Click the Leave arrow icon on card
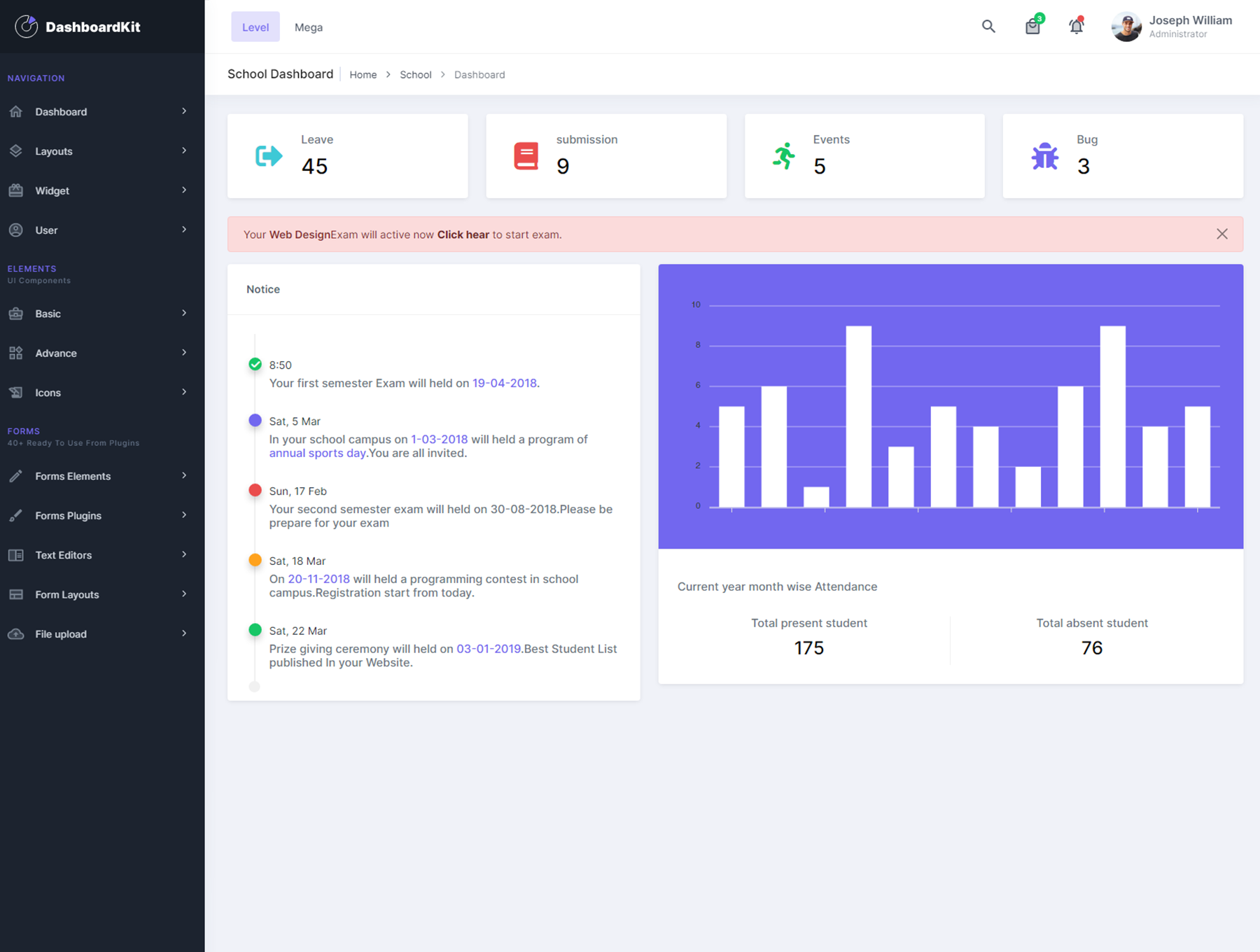 click(269, 155)
